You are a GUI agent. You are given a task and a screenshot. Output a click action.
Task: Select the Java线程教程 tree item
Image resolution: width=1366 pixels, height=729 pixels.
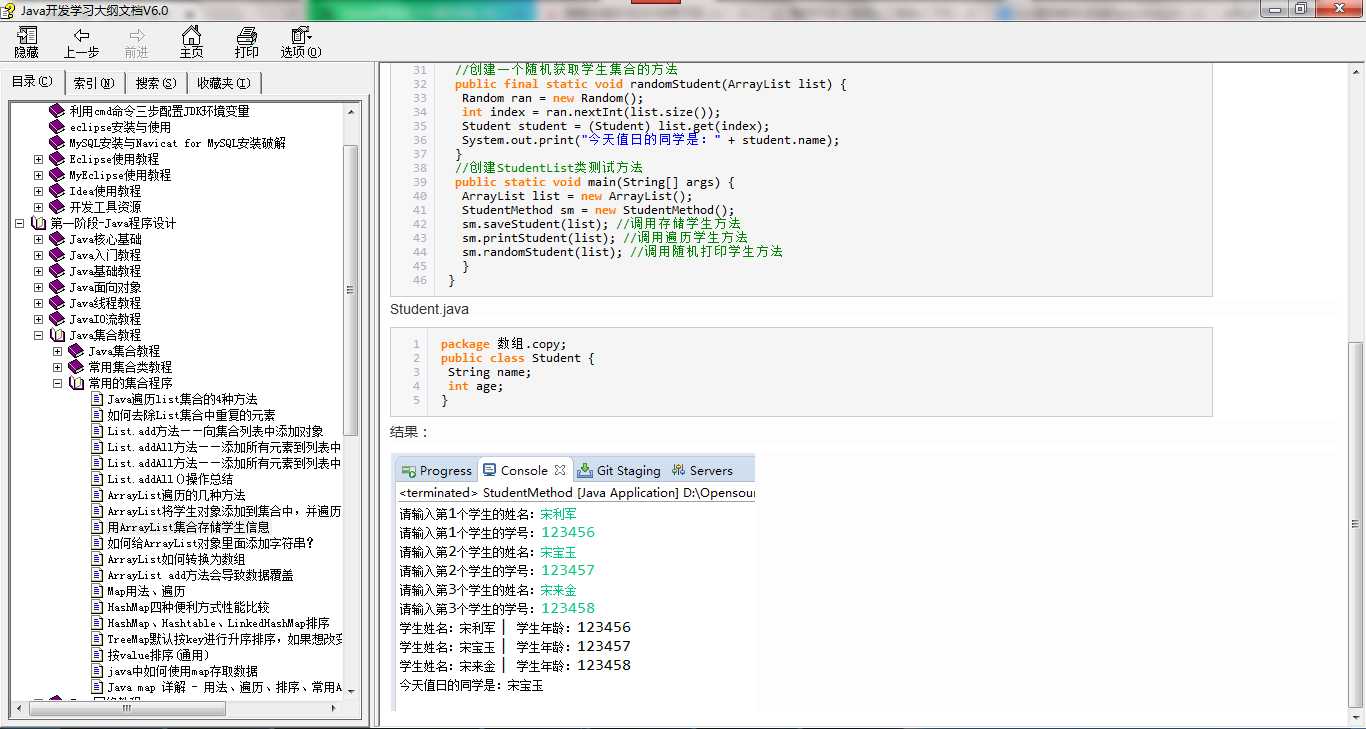104,303
